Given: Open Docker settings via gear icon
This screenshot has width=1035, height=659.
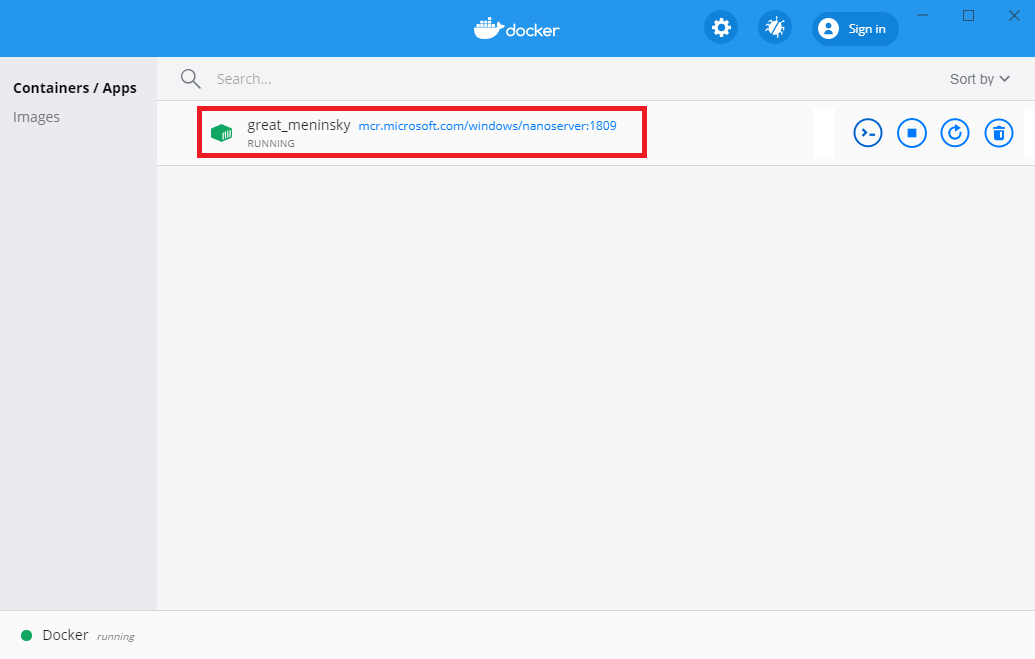Looking at the screenshot, I should (720, 28).
